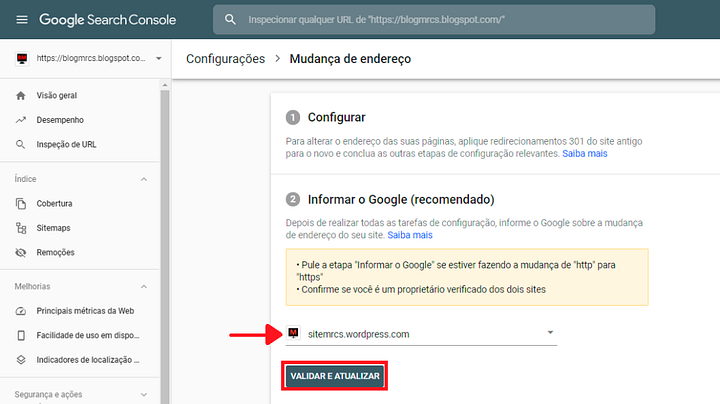Screen dimensions: 720x404
Task: Click the sidebar scrollbar up arrow
Action: point(165,85)
